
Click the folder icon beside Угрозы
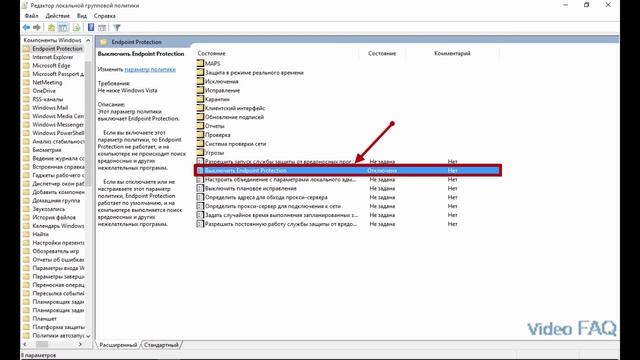pos(200,153)
